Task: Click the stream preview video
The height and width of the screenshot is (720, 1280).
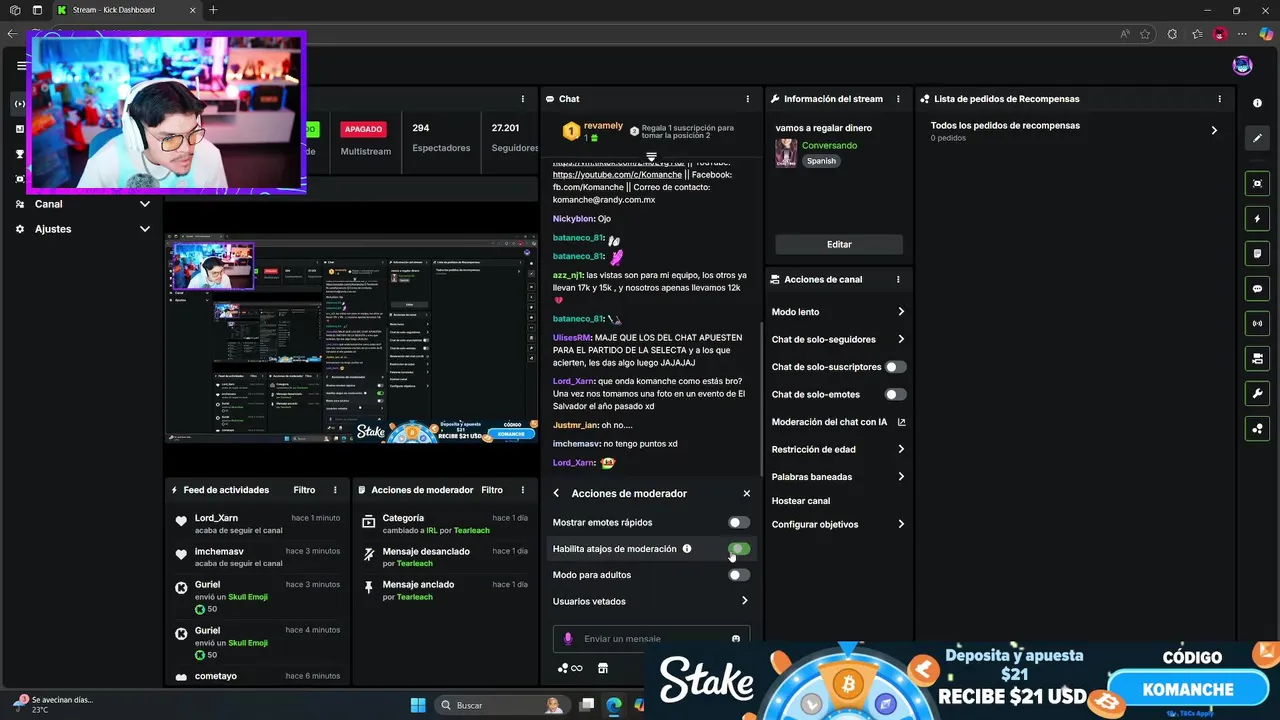Action: 351,339
